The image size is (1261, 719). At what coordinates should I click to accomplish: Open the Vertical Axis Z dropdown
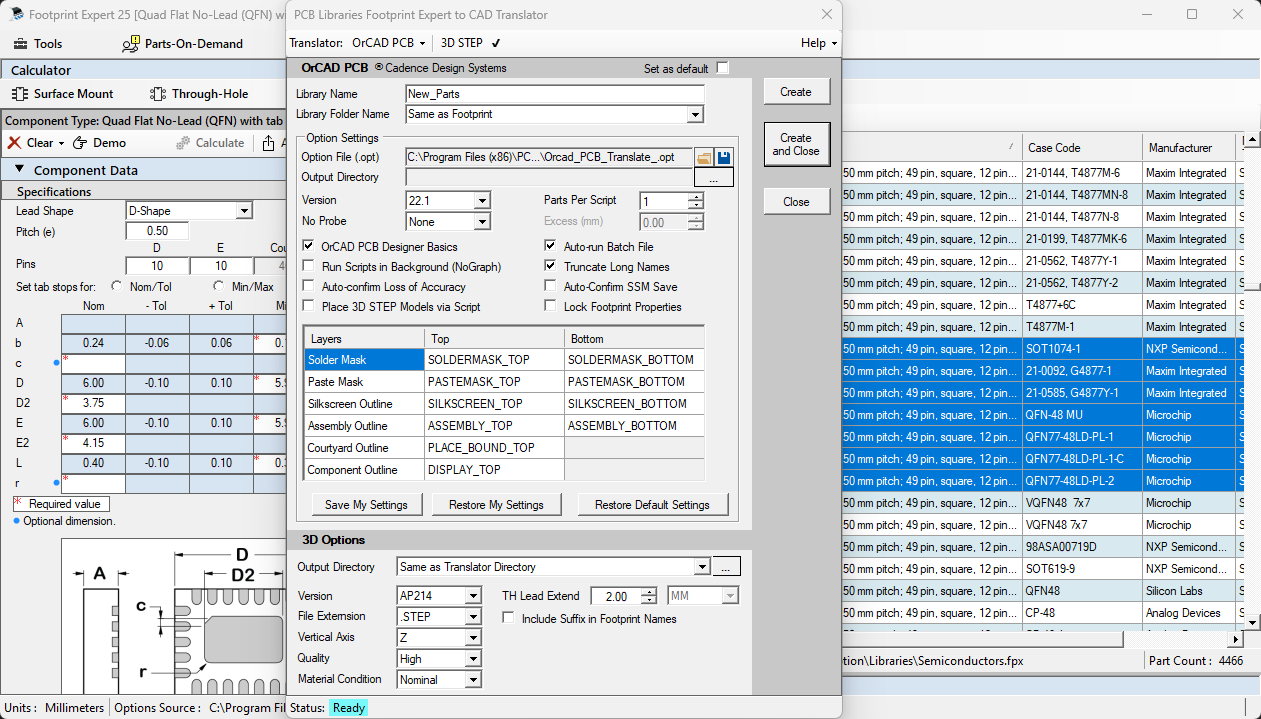(473, 638)
